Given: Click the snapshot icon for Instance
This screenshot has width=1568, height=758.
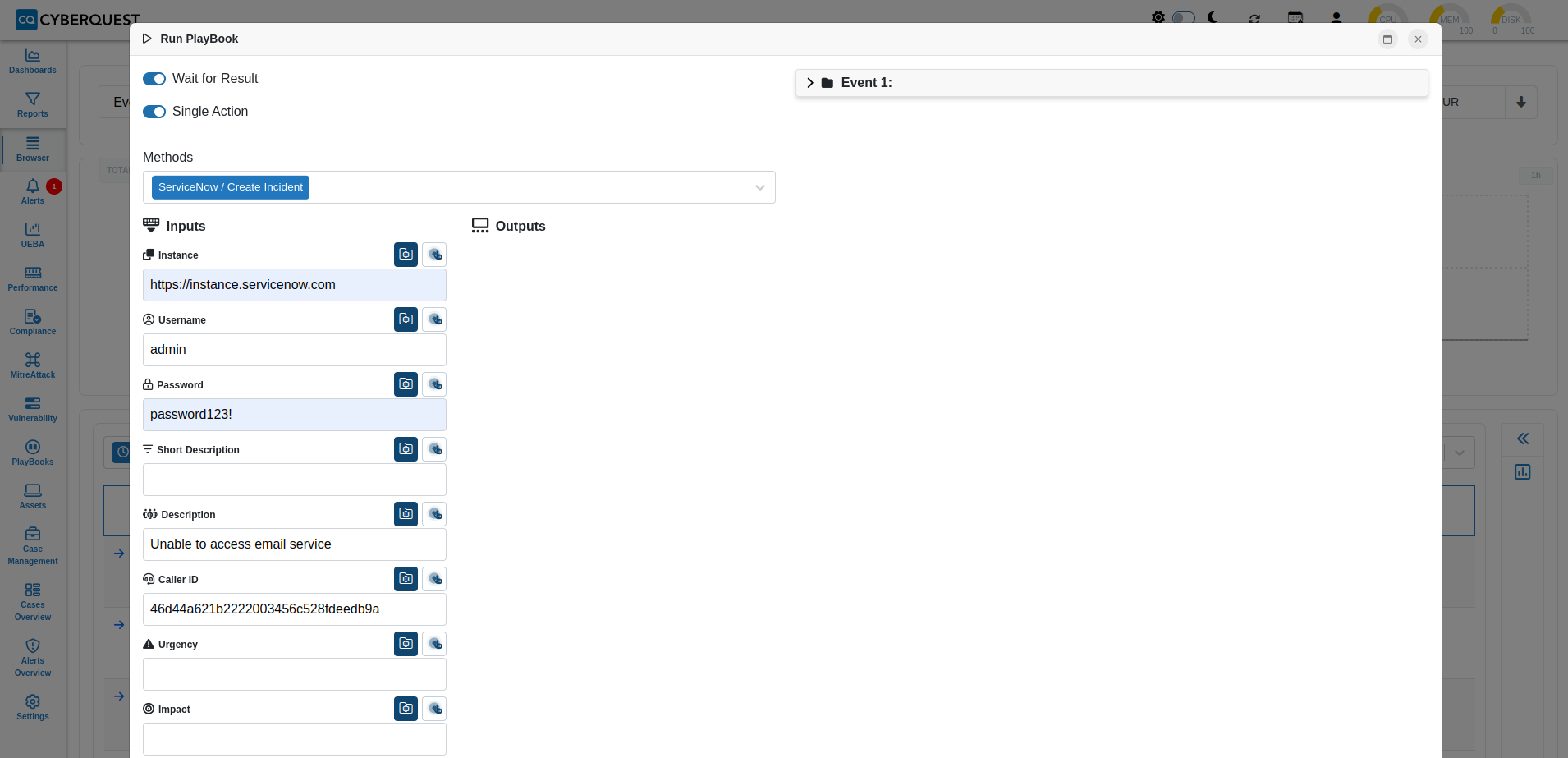Looking at the screenshot, I should [406, 255].
